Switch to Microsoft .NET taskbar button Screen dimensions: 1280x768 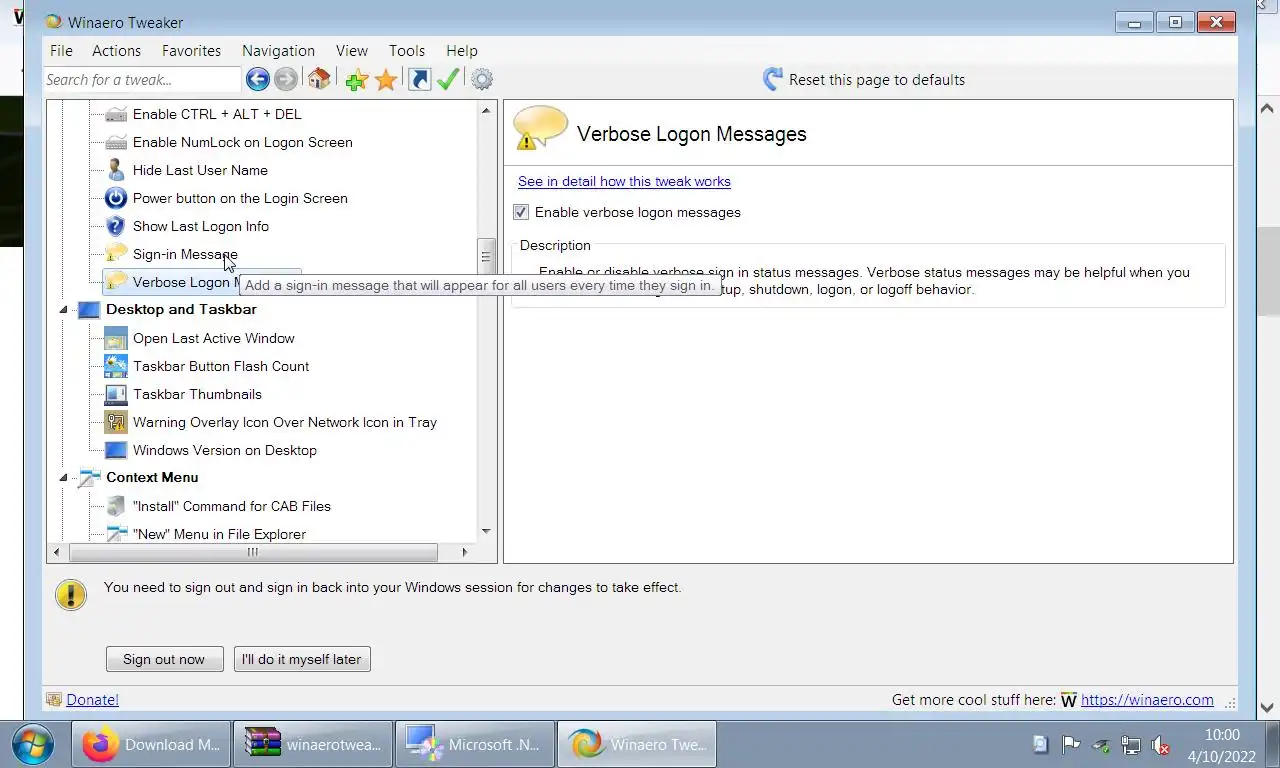click(x=475, y=744)
